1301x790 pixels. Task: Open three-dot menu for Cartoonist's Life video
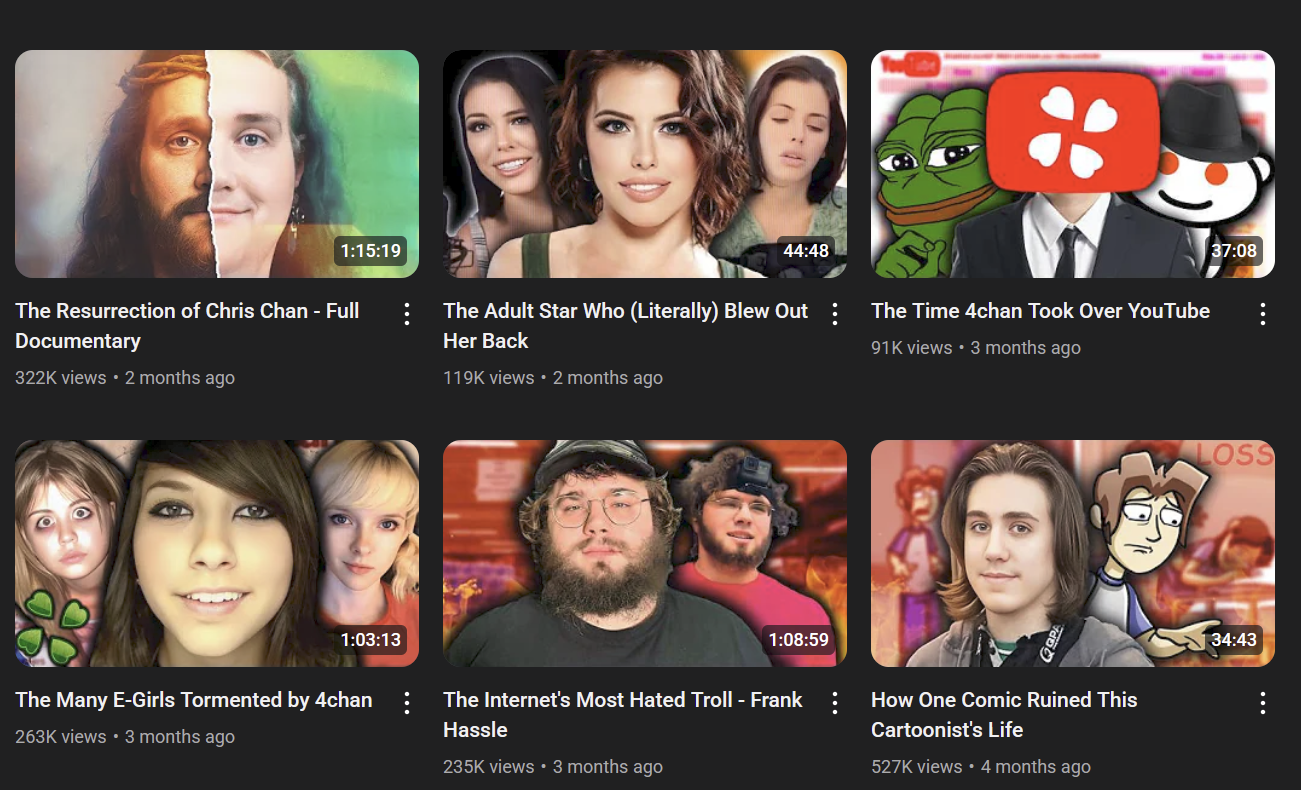[x=1263, y=703]
